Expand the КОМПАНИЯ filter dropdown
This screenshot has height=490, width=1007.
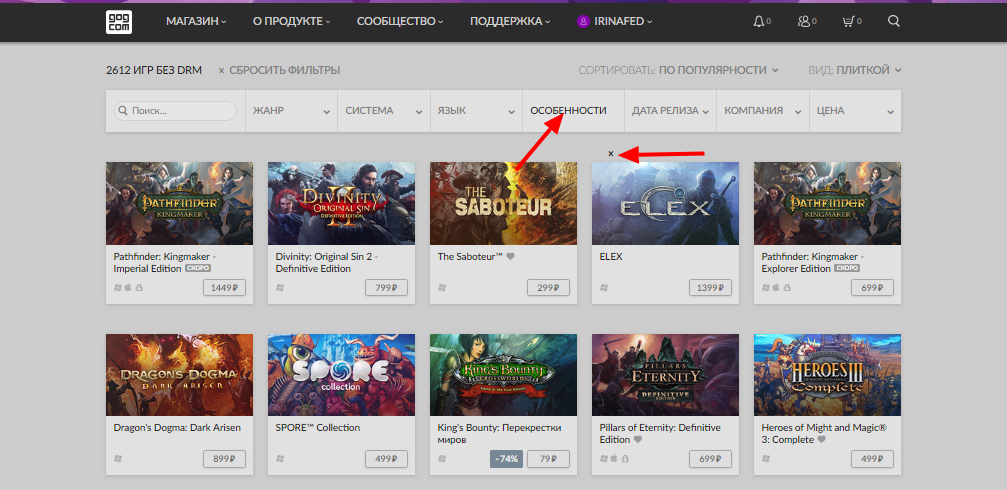[x=763, y=111]
